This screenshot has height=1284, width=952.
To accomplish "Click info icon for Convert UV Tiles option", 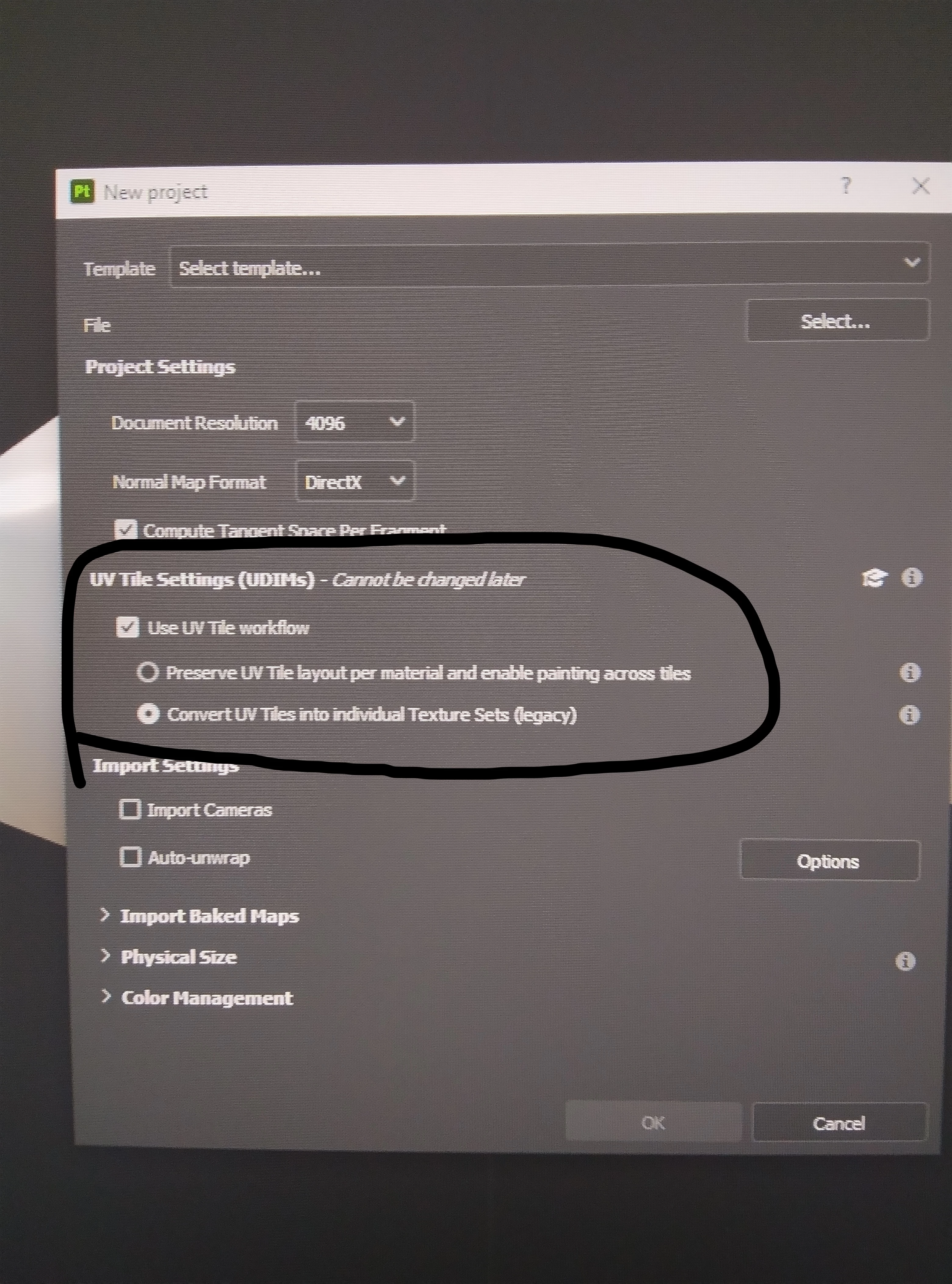I will pos(909,715).
